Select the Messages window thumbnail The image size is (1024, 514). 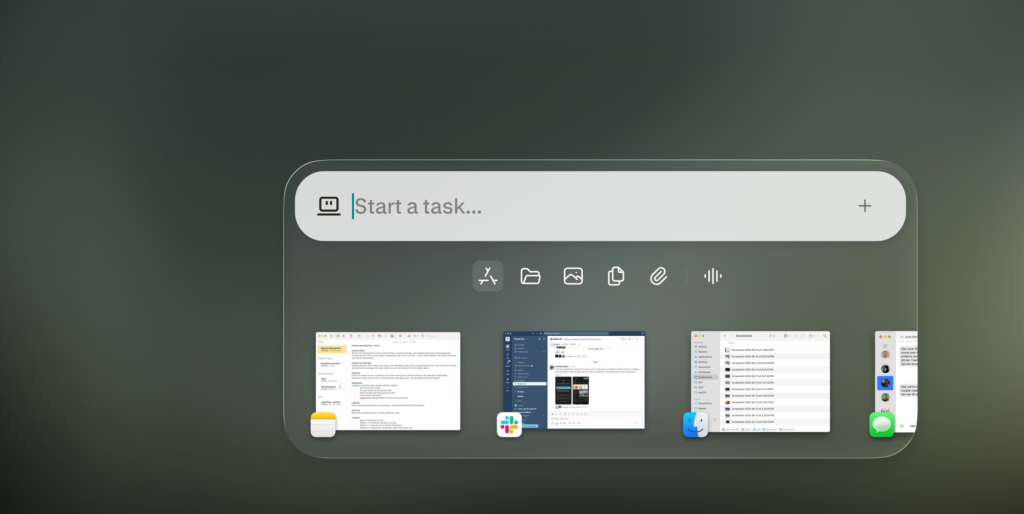point(896,381)
